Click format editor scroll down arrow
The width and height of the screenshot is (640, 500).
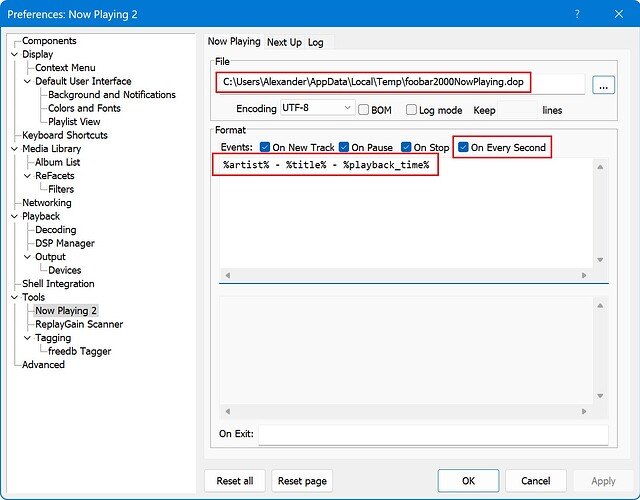click(600, 260)
